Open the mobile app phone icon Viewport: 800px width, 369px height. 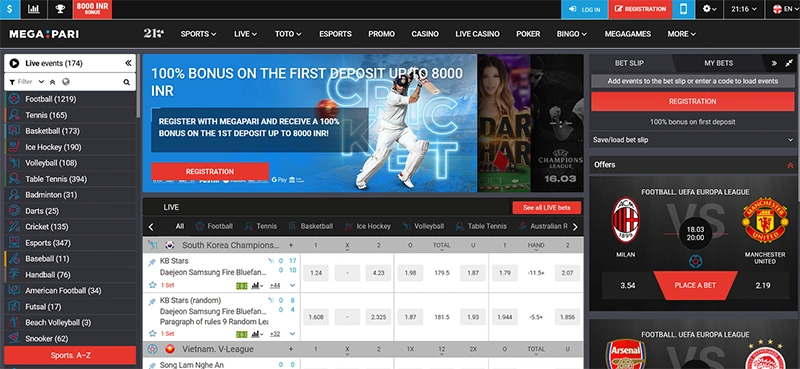point(683,9)
